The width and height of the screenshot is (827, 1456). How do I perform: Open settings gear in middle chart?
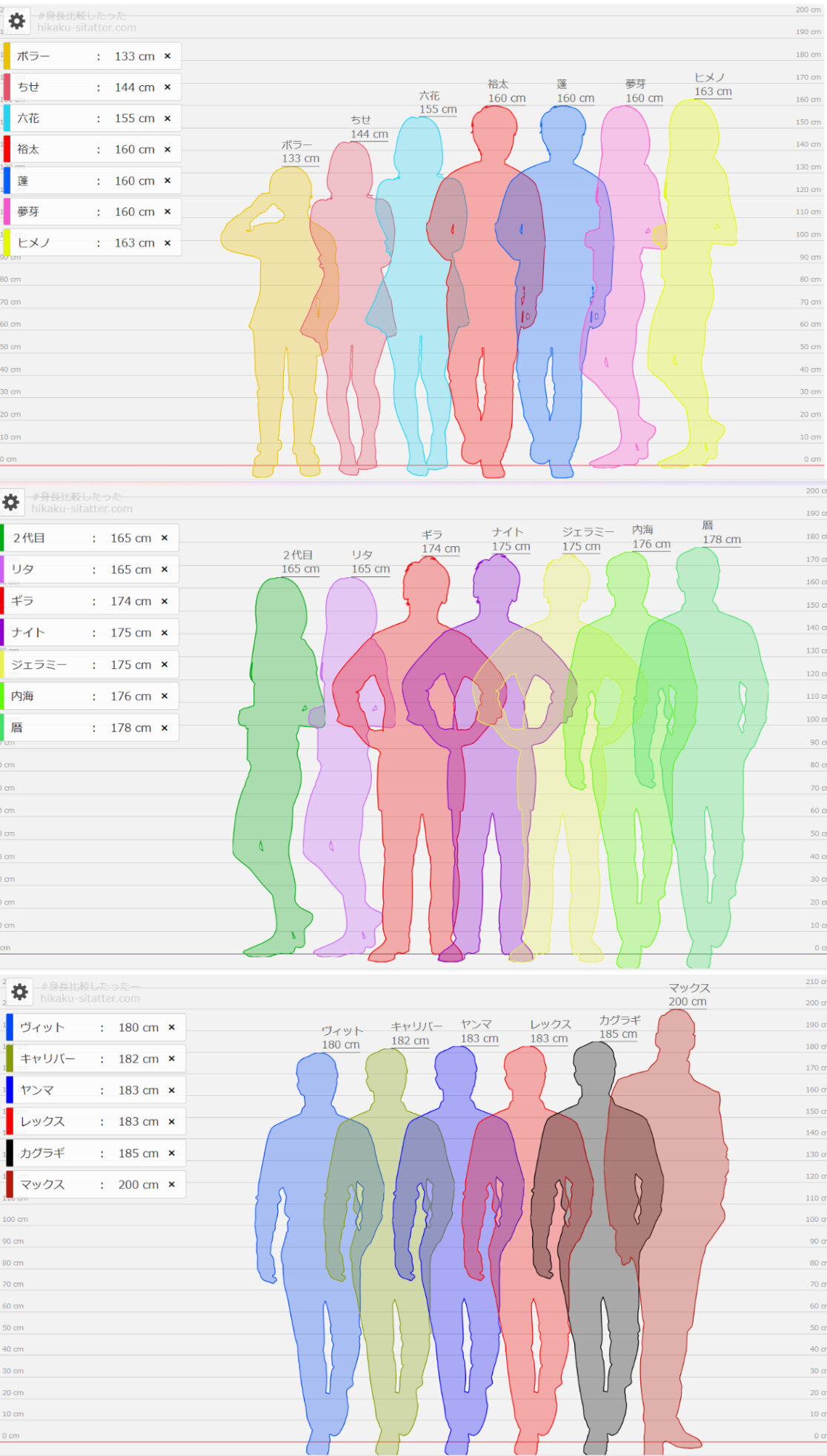(11, 502)
